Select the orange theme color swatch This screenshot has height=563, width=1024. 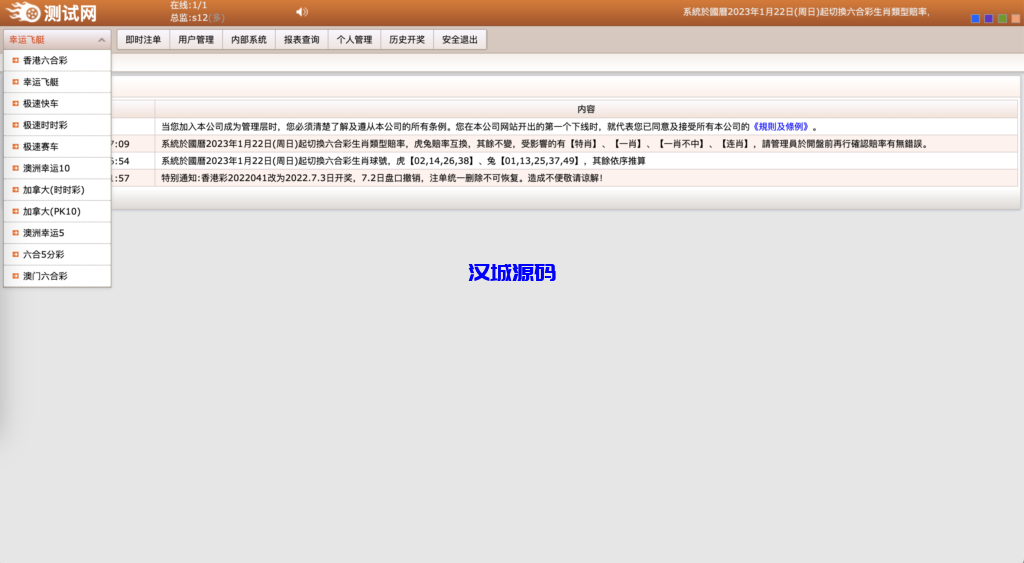click(x=1016, y=18)
